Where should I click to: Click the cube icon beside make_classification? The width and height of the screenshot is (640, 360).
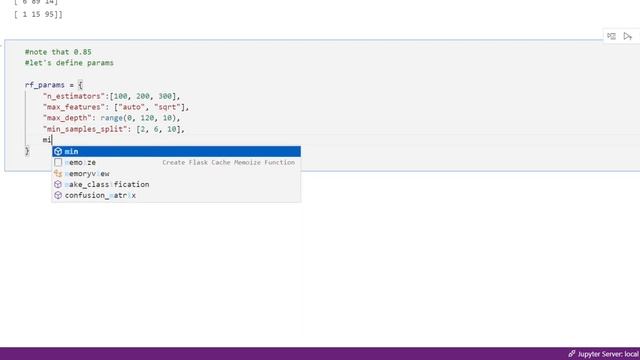pos(58,184)
